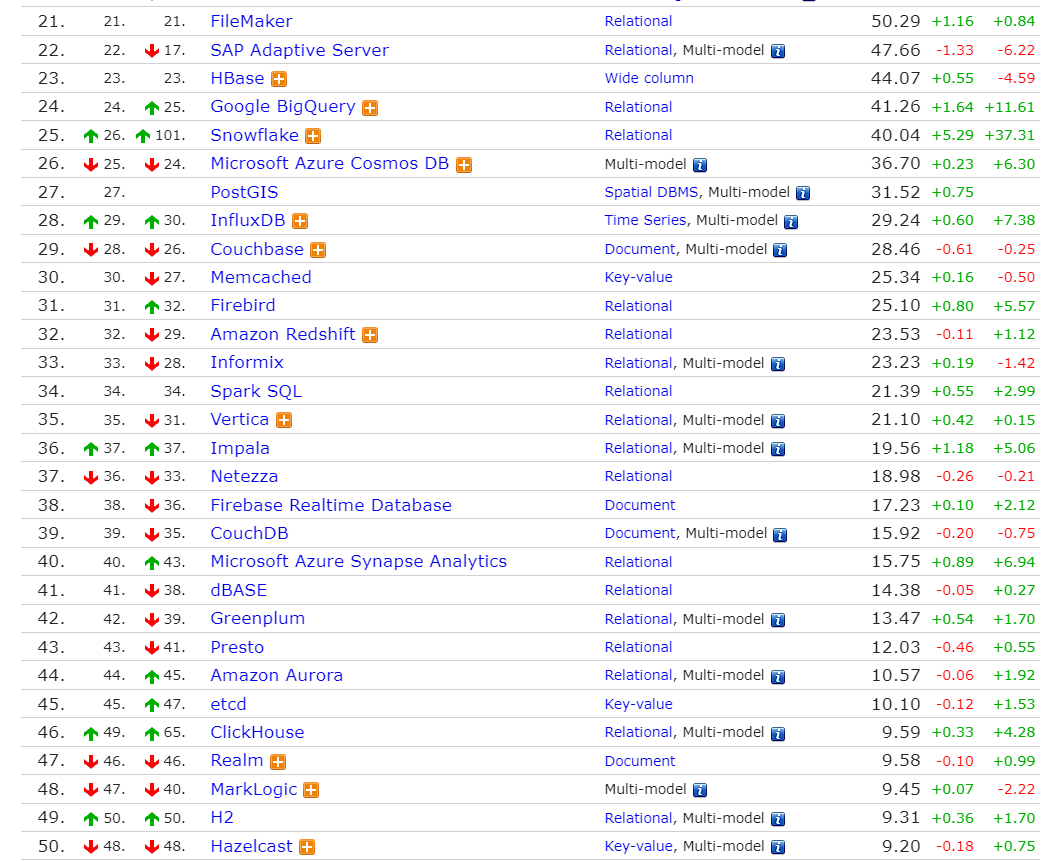Click the orange plus icon next to MarkLogic

pos(311,791)
